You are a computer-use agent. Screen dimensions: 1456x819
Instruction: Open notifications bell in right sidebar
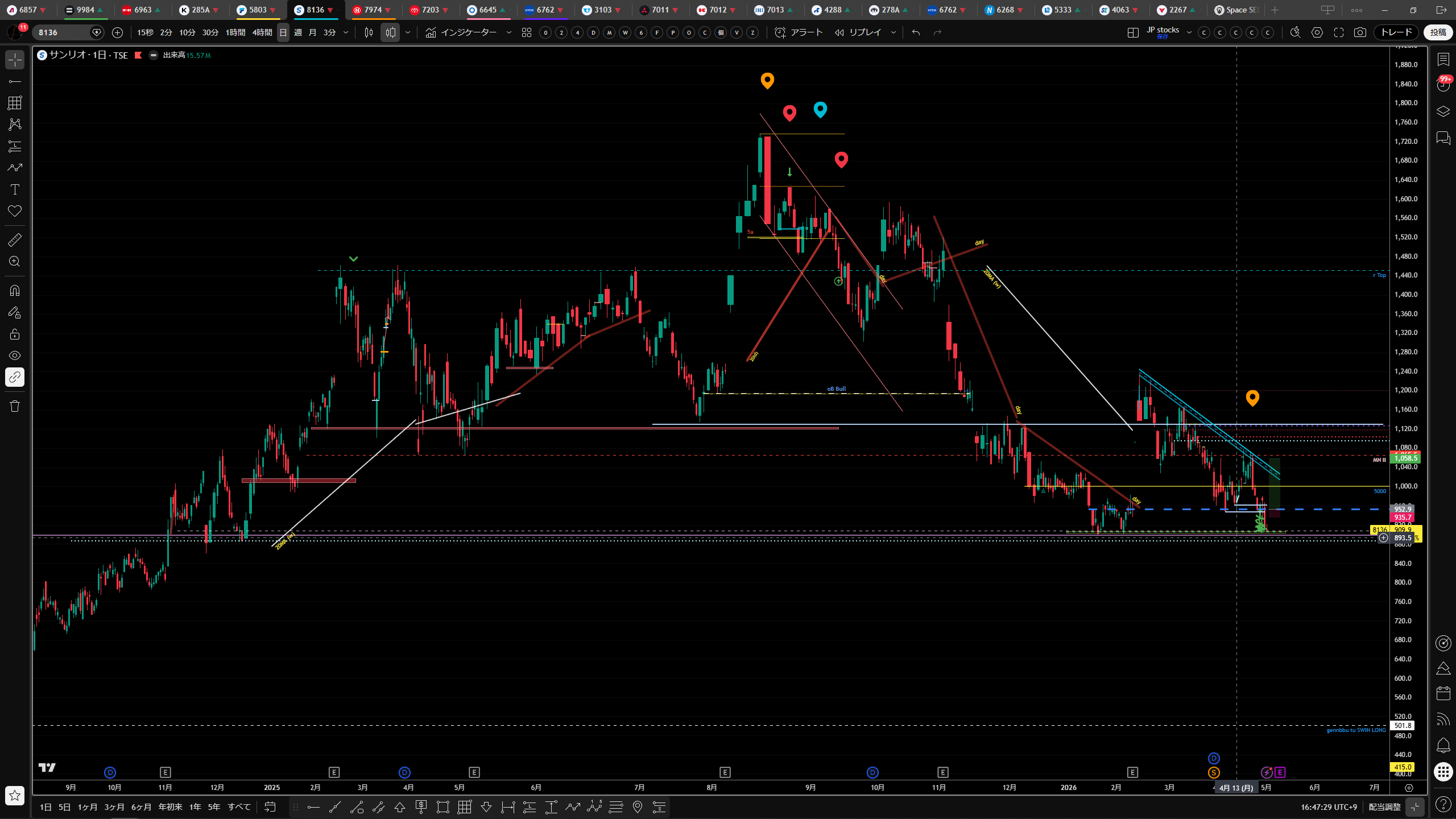(x=1443, y=745)
